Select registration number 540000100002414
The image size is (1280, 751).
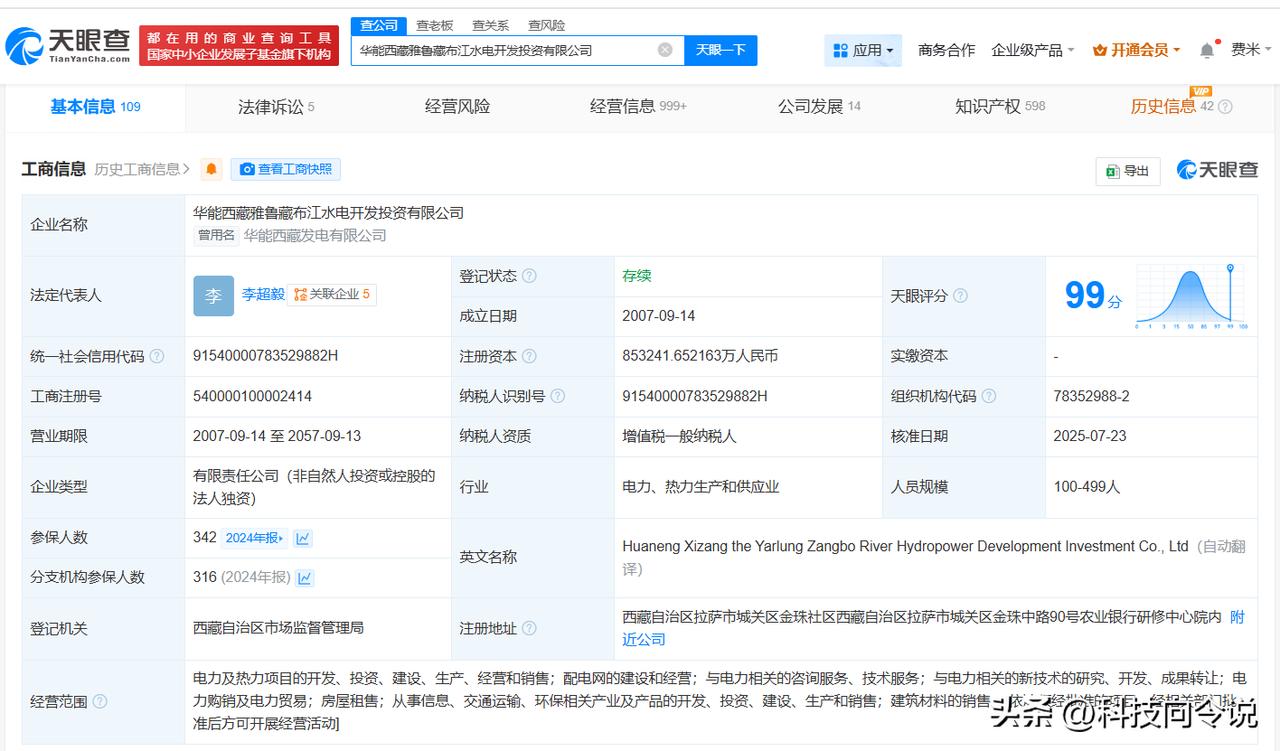[252, 396]
